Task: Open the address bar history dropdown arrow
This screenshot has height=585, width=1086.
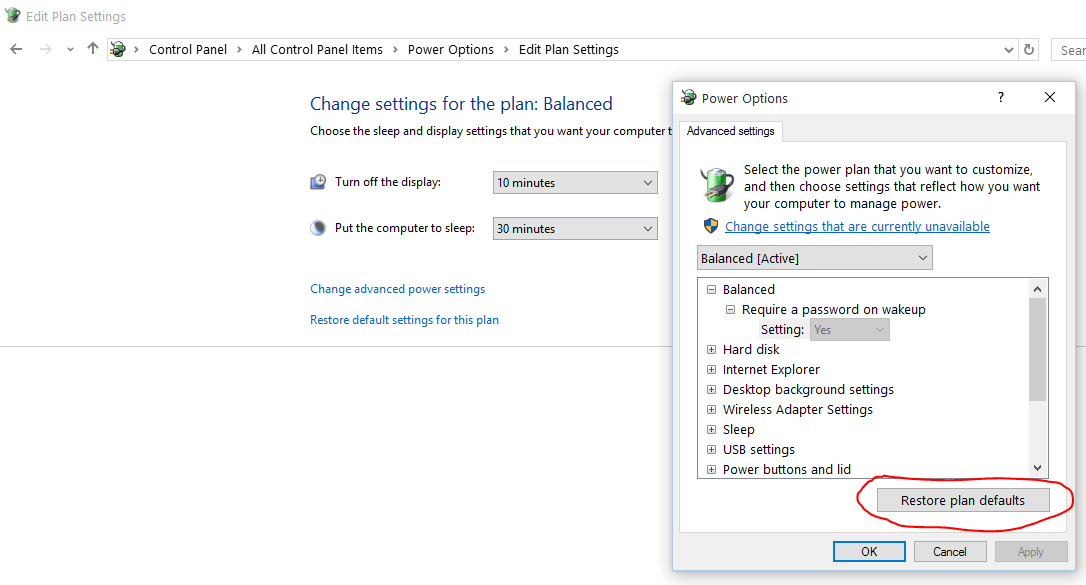Action: tap(1008, 49)
